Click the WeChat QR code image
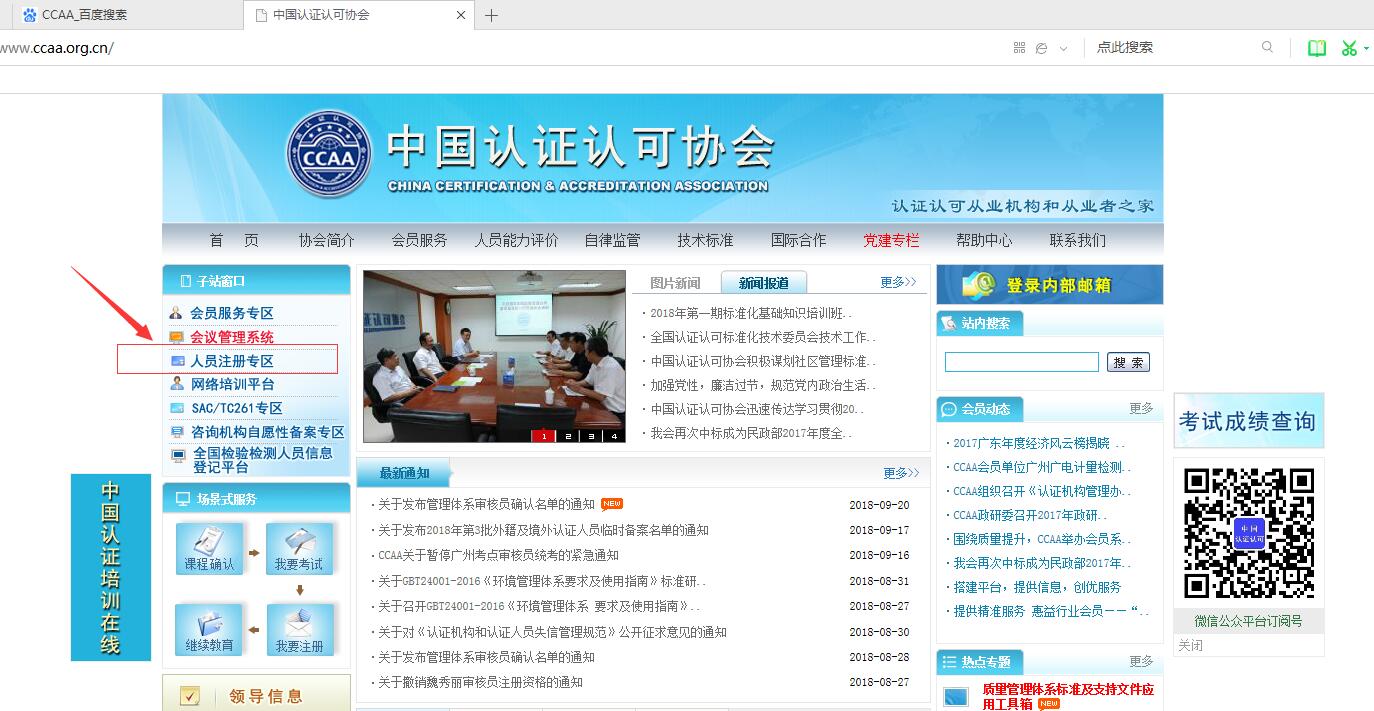Image resolution: width=1374 pixels, height=711 pixels. 1249,532
